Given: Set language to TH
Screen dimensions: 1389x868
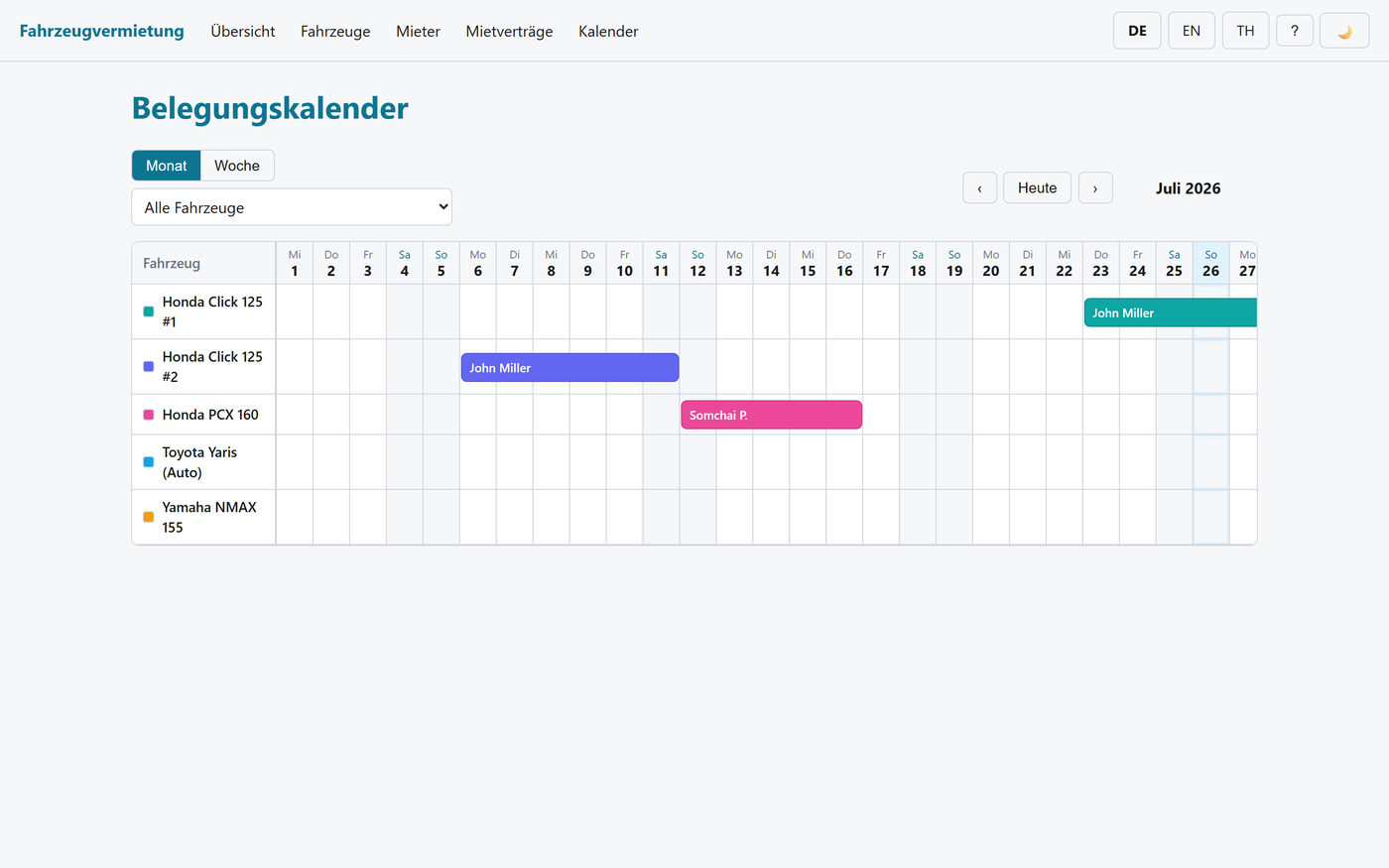Looking at the screenshot, I should (x=1245, y=31).
